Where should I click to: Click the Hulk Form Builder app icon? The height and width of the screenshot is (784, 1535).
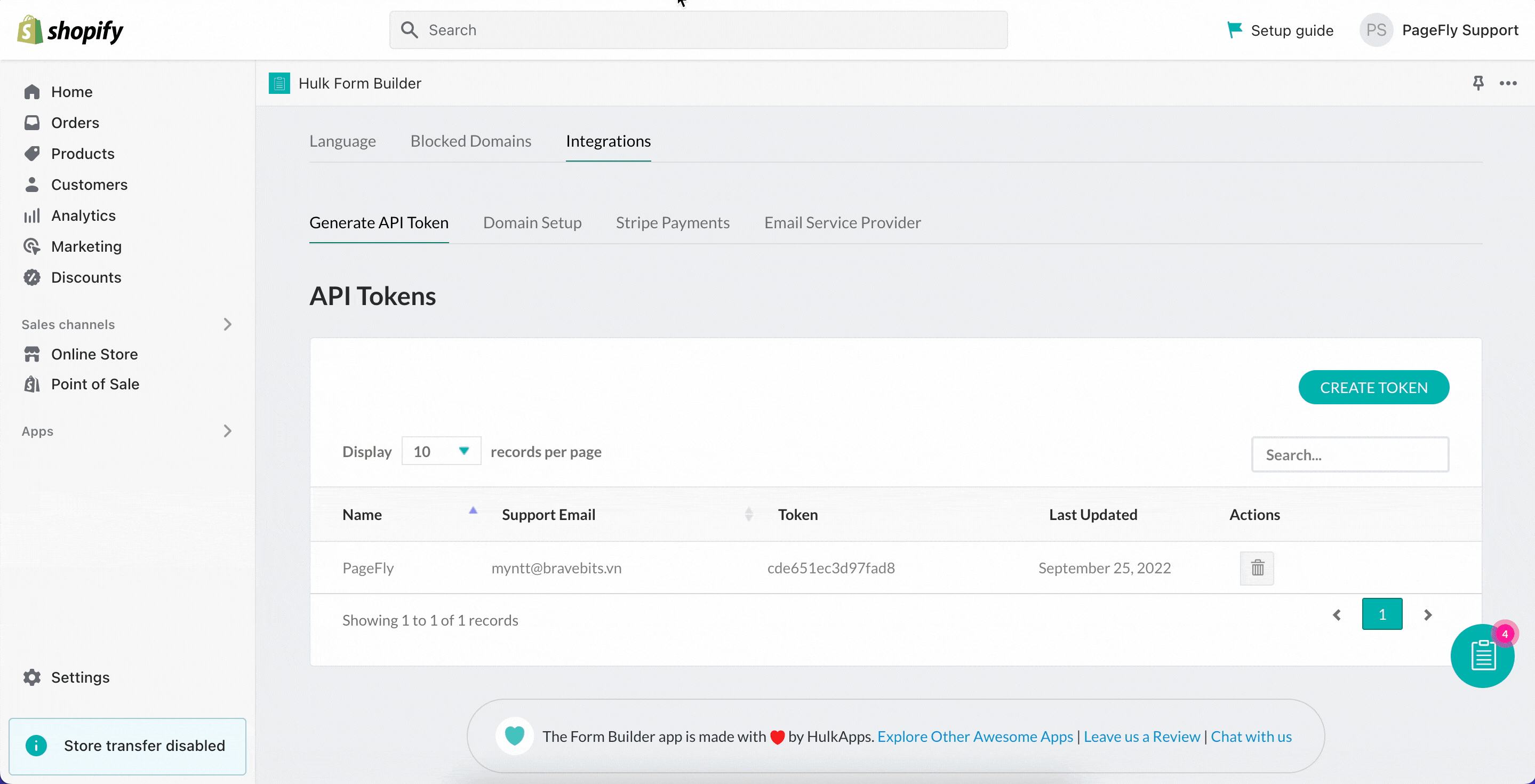(x=279, y=83)
